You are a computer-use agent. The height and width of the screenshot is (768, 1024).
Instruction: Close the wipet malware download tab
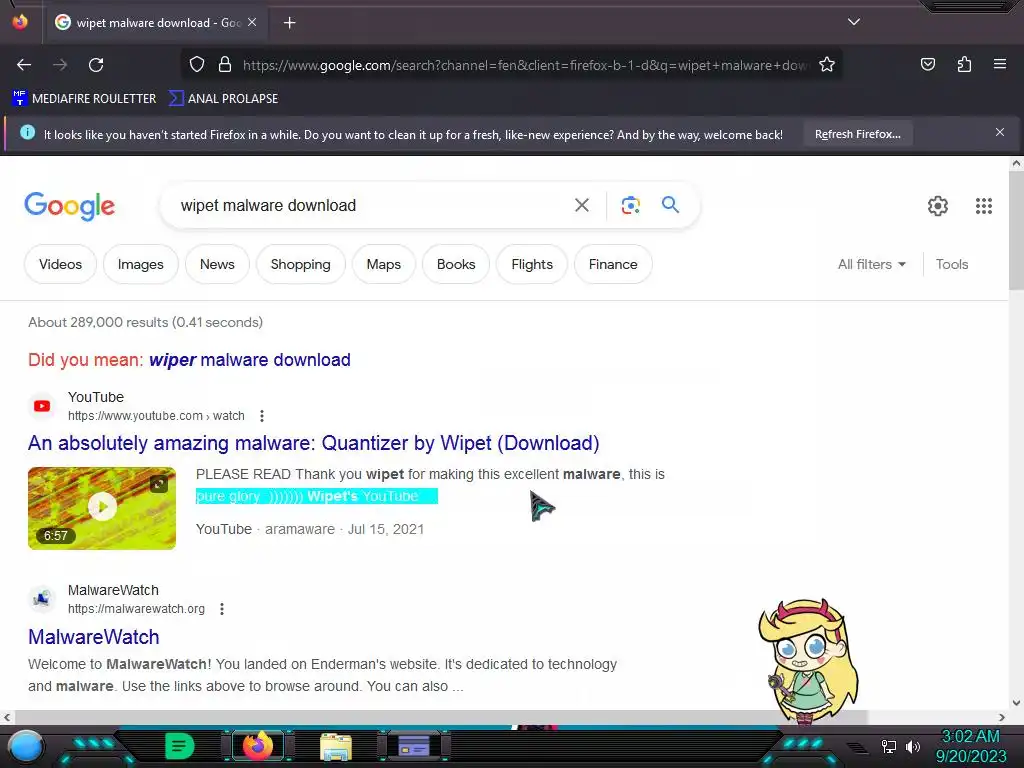[x=252, y=22]
